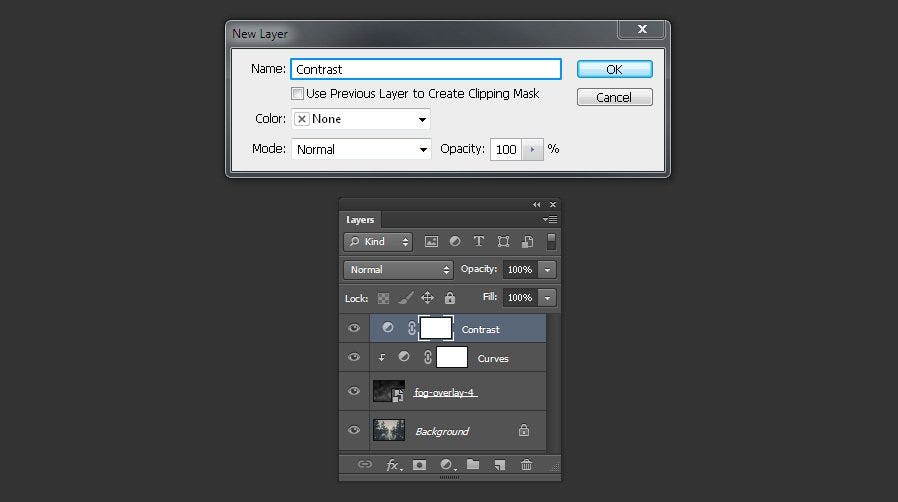Filter layers by shape layer icon
This screenshot has width=898, height=502.
click(x=503, y=242)
